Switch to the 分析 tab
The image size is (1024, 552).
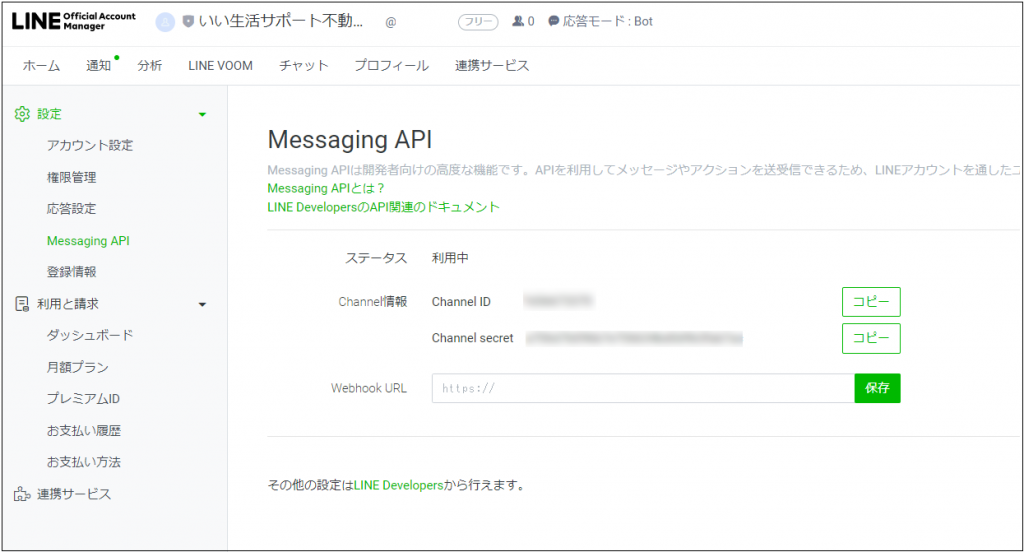pos(150,65)
